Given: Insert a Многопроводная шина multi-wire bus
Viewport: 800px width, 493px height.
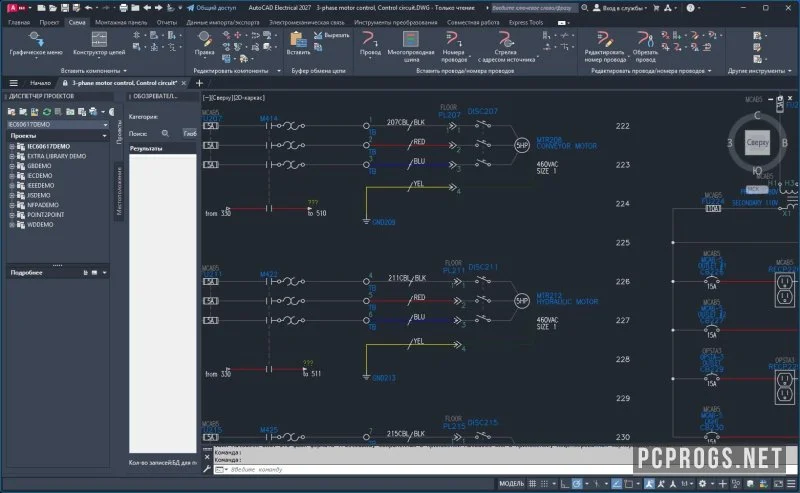Looking at the screenshot, I should [x=411, y=46].
